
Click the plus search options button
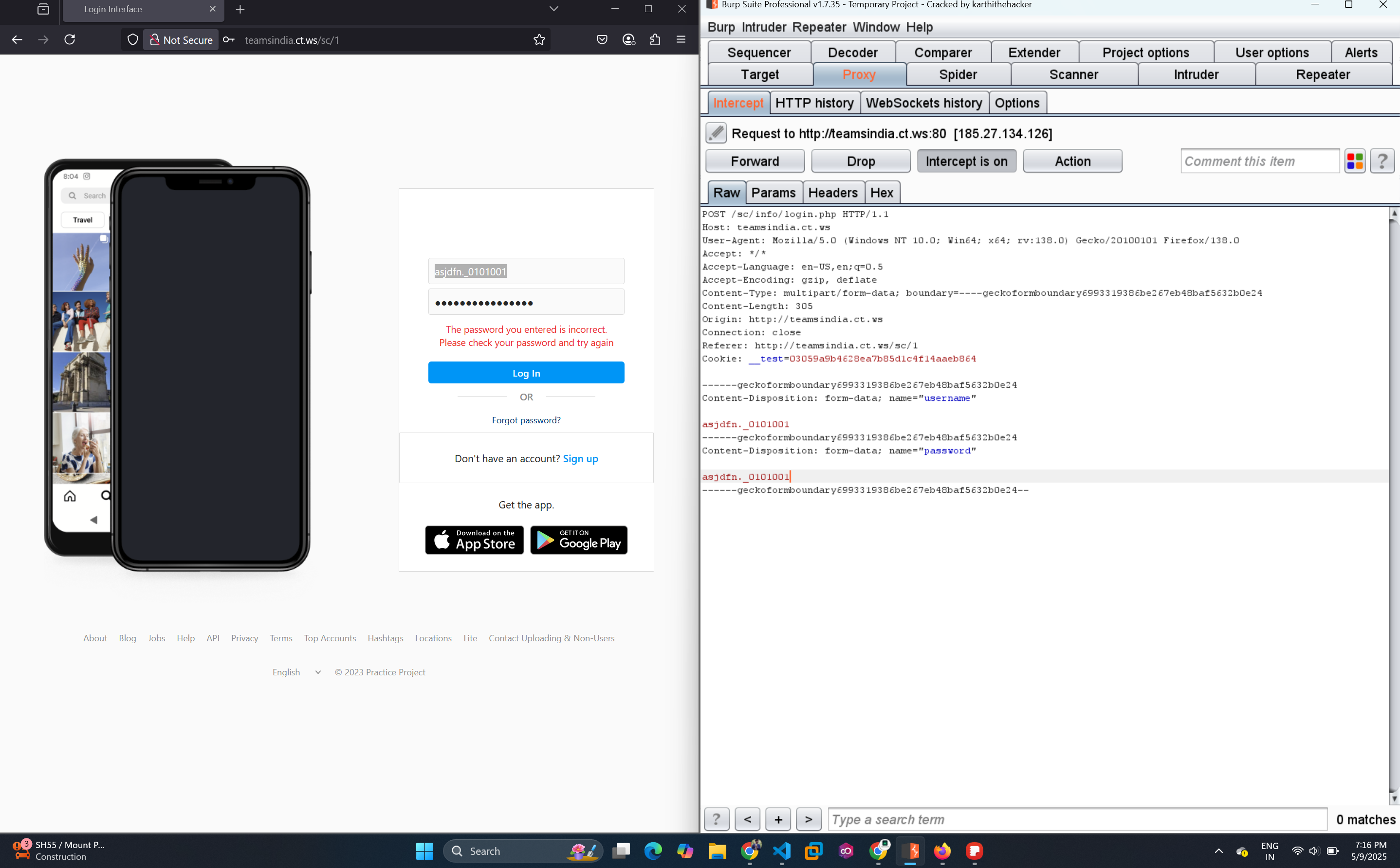778,819
